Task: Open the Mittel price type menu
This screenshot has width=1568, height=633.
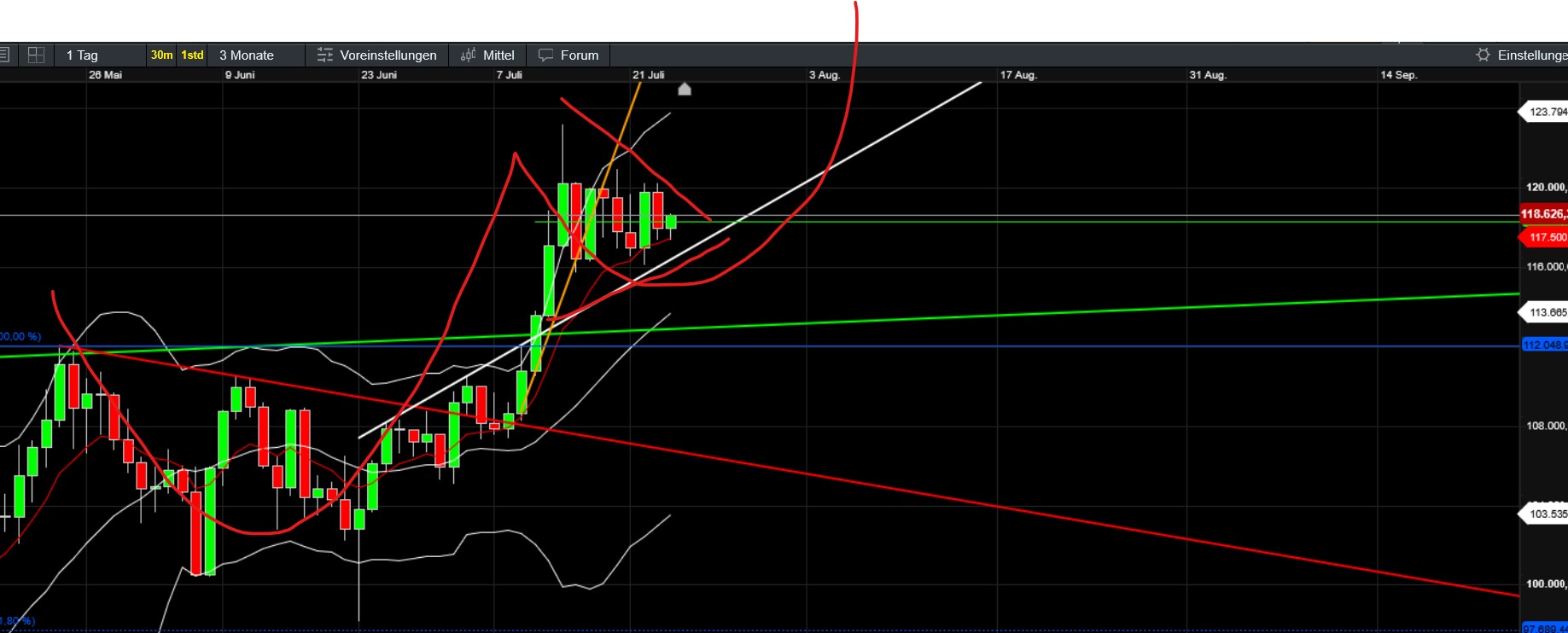Action: coord(498,55)
